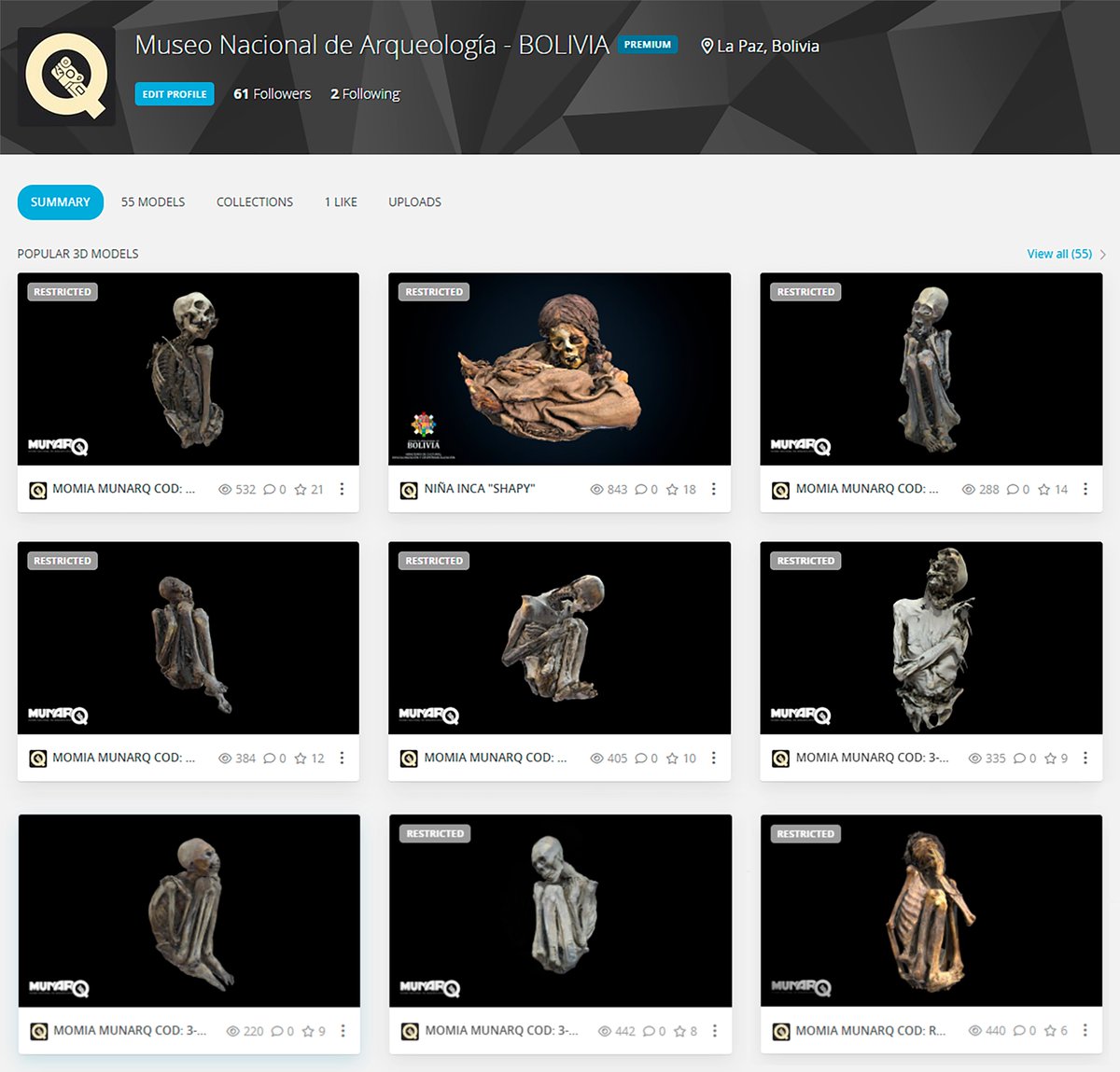
Task: Click the La Paz, Bolivia location text
Action: coord(768,47)
